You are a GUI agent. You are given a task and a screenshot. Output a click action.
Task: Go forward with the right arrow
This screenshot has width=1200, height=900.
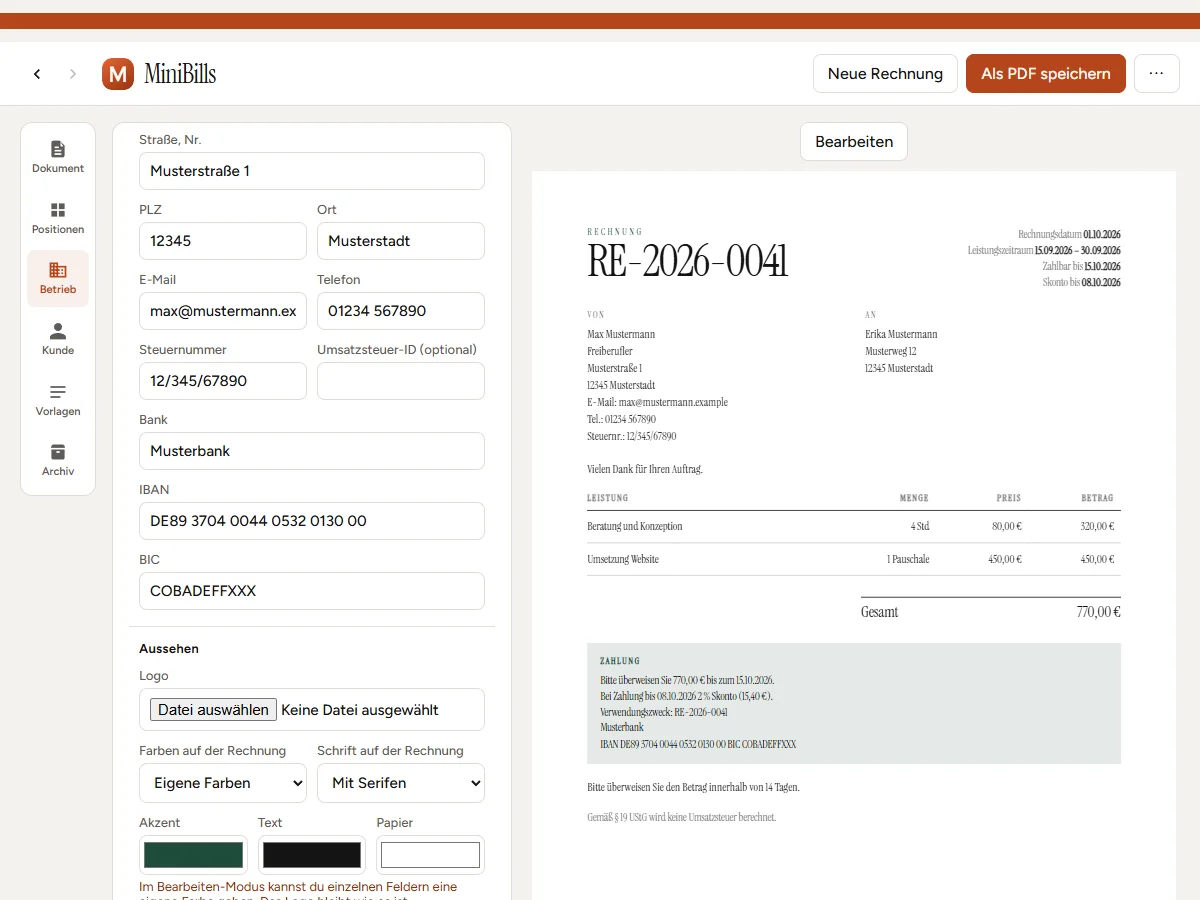(x=72, y=74)
